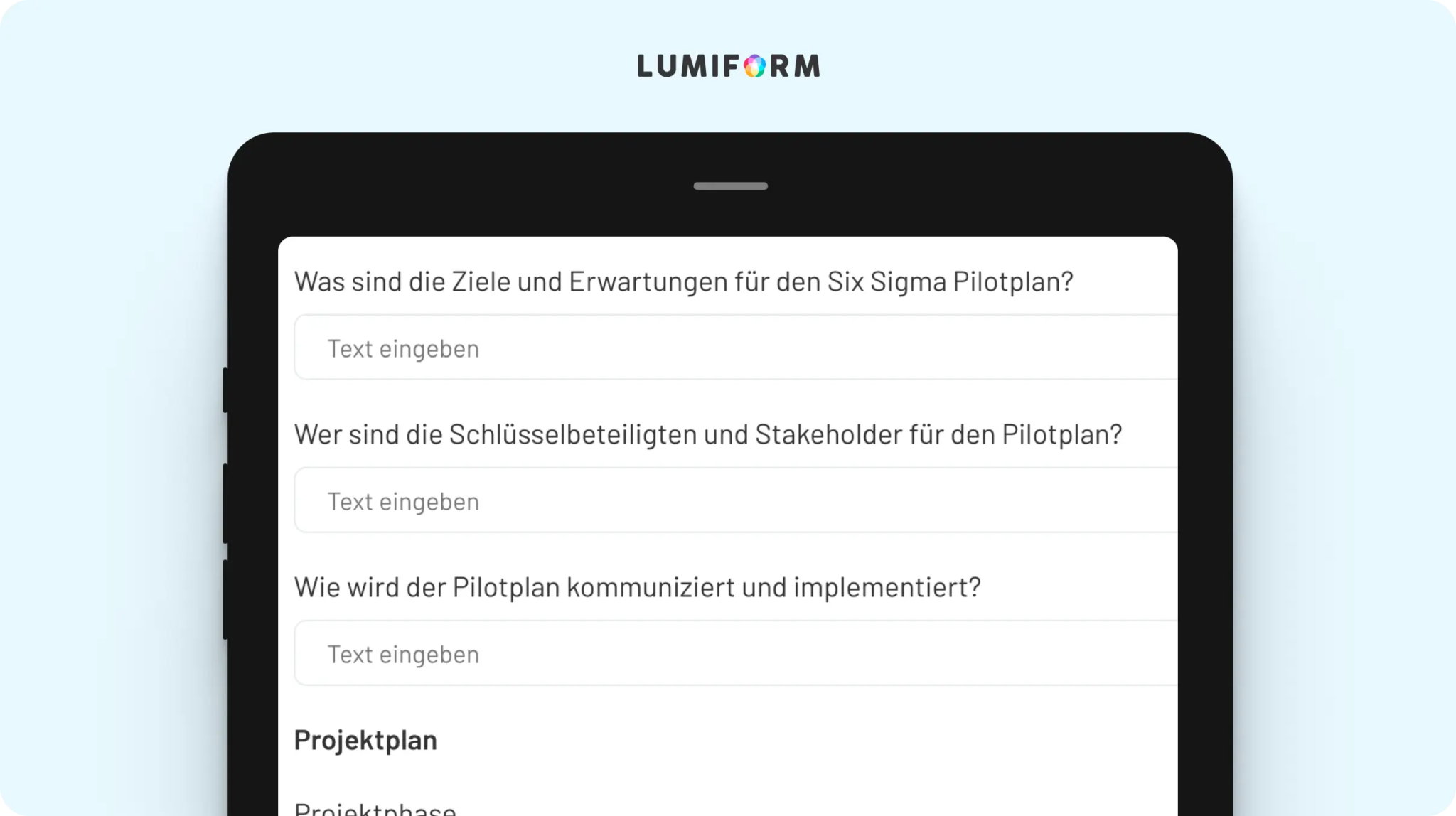Click 'Text eingeben' placeholder in first field
Screen dimensions: 1456x816
click(x=403, y=349)
